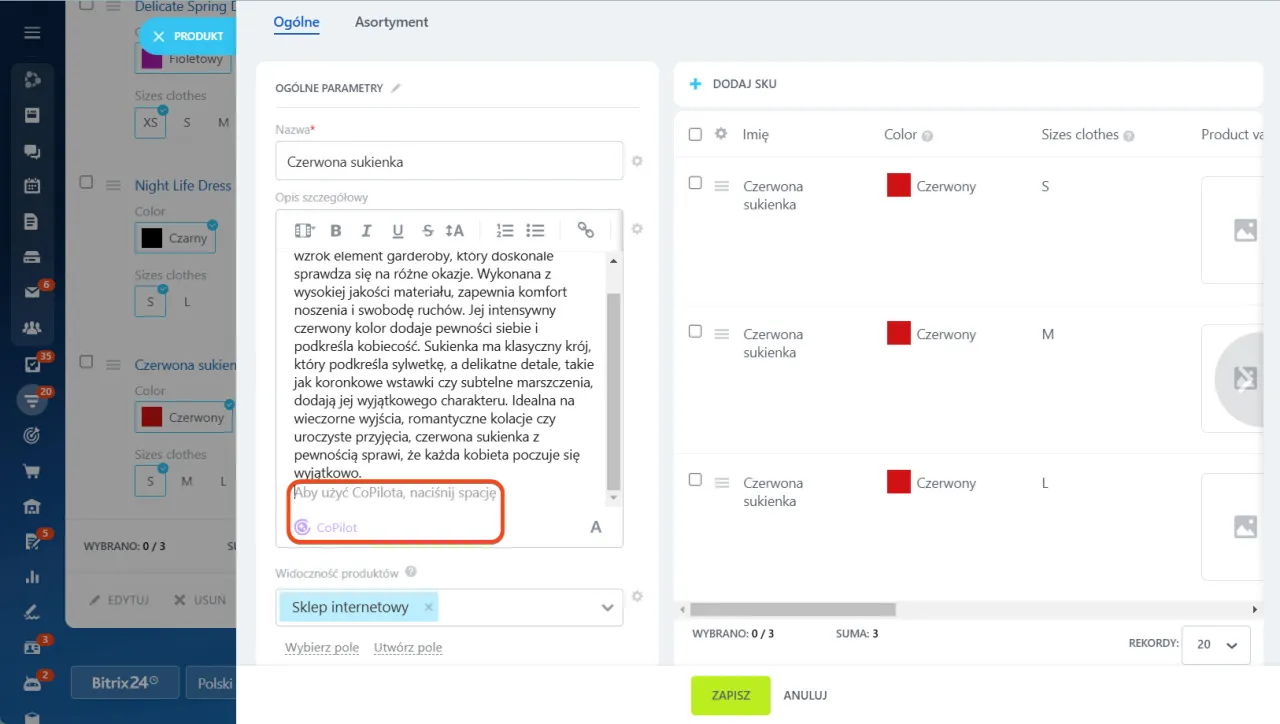Open the SKU grid settings gear
The width and height of the screenshot is (1280, 724).
(720, 134)
